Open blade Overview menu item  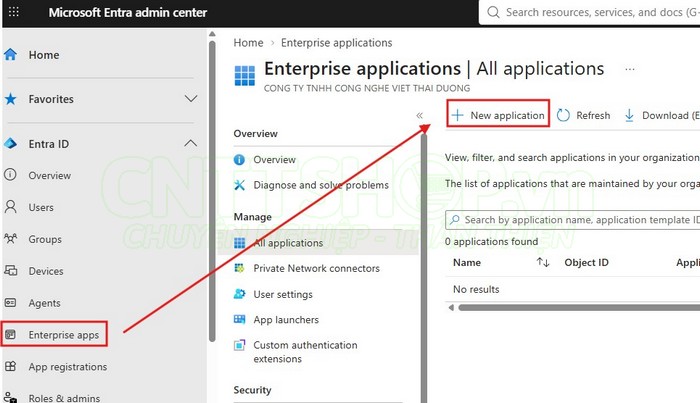(275, 159)
